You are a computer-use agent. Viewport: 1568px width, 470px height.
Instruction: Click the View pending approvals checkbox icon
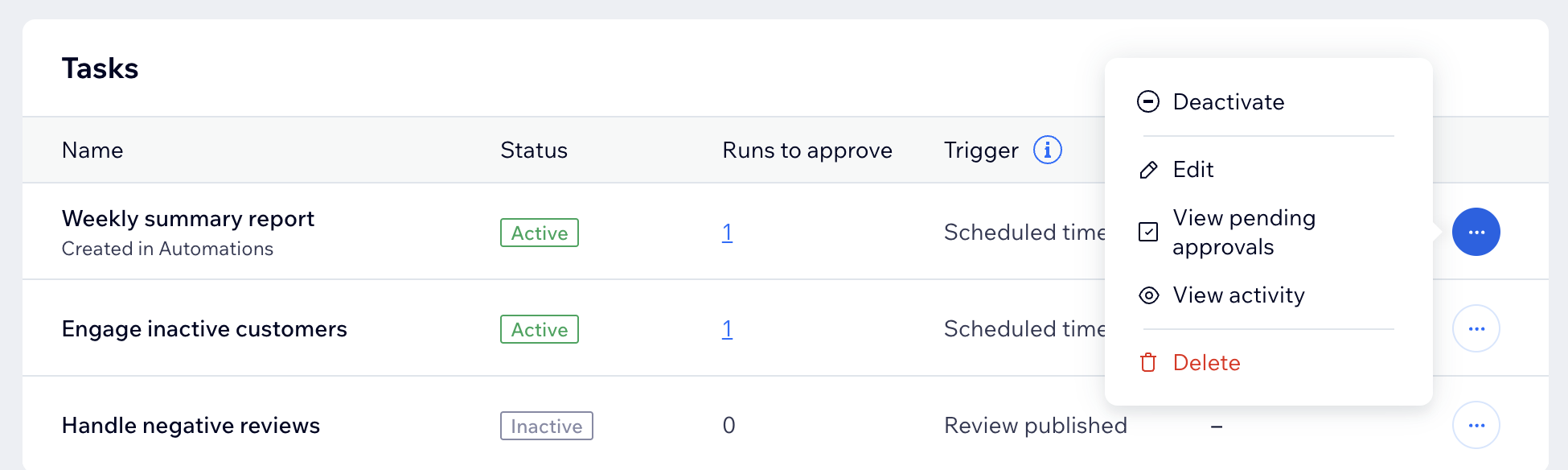(1148, 232)
